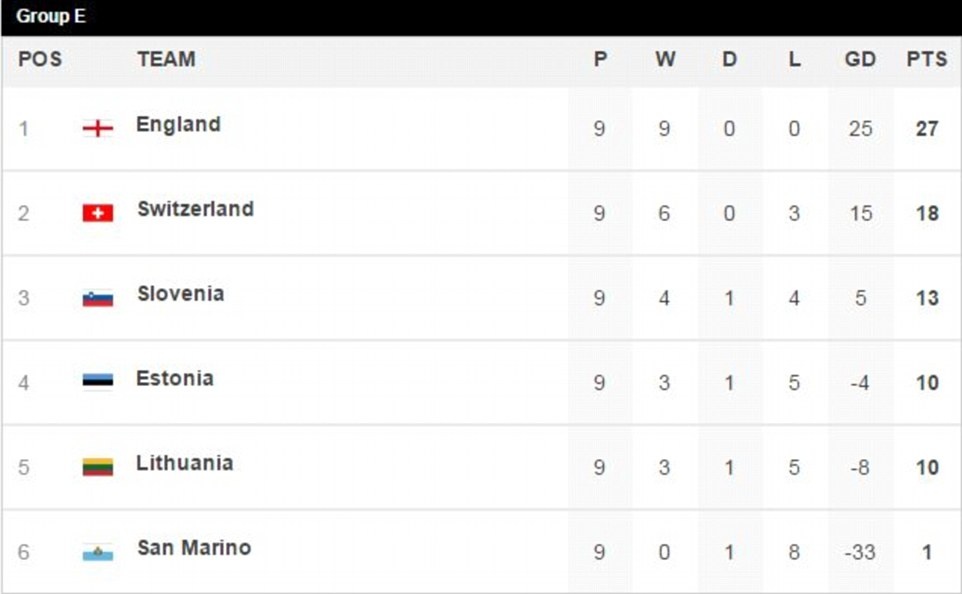Image resolution: width=962 pixels, height=594 pixels.
Task: Click the POS column header
Action: [x=40, y=60]
